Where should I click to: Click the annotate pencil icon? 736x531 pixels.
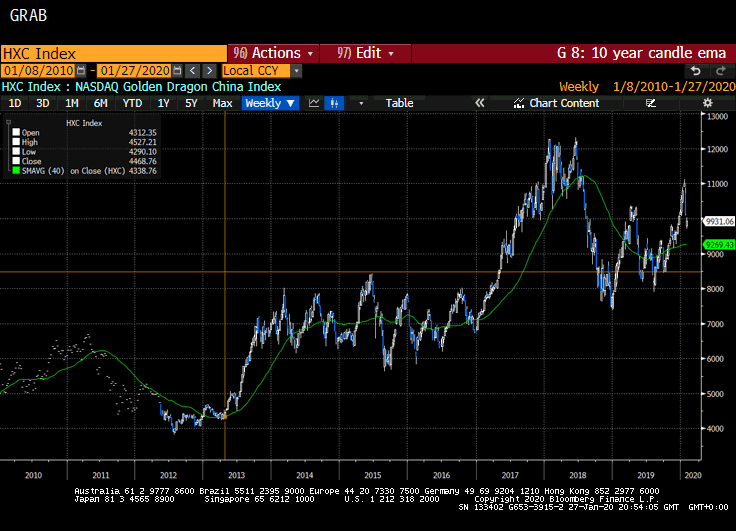click(651, 103)
